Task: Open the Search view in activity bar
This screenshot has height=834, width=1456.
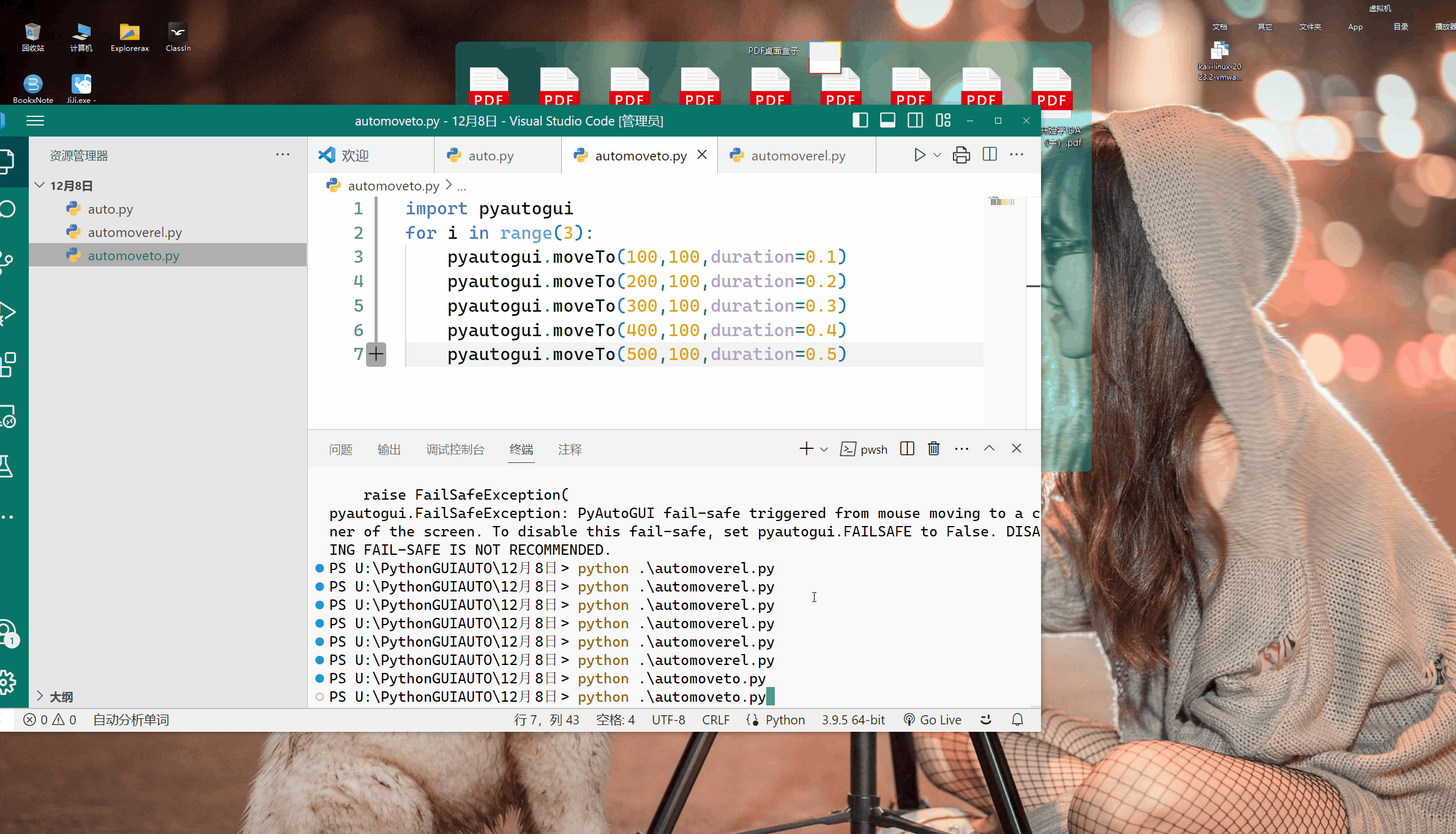Action: pos(7,209)
